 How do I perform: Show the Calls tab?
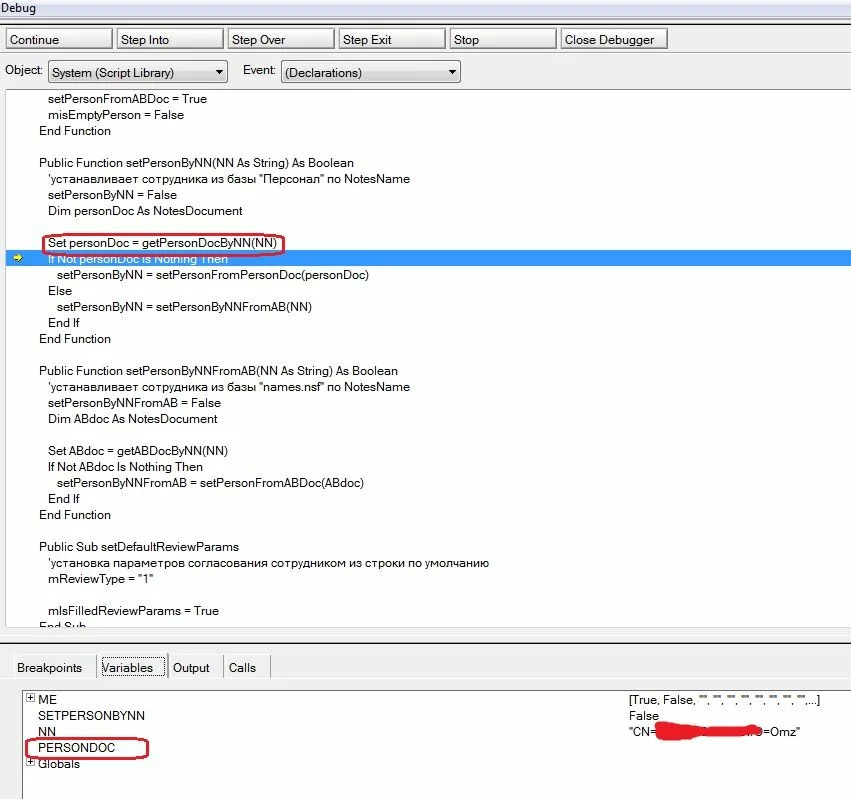point(242,667)
